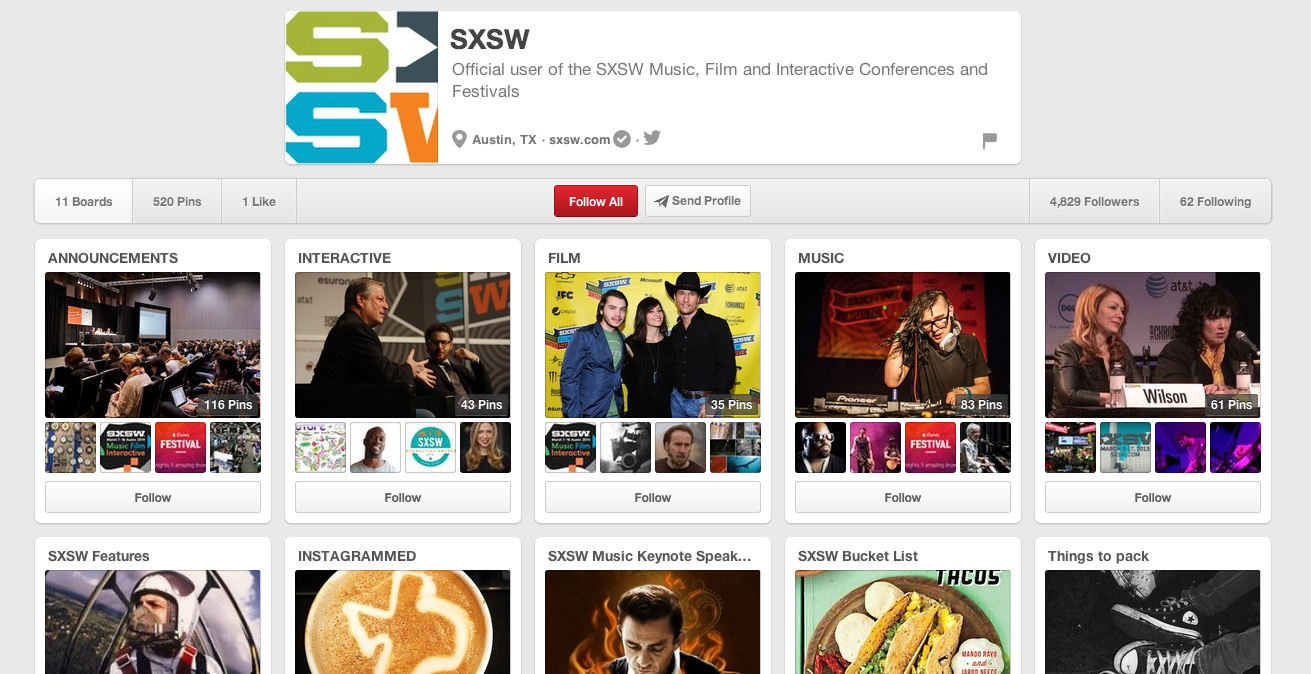Open the FILM board title
The height and width of the screenshot is (674, 1311).
(564, 258)
